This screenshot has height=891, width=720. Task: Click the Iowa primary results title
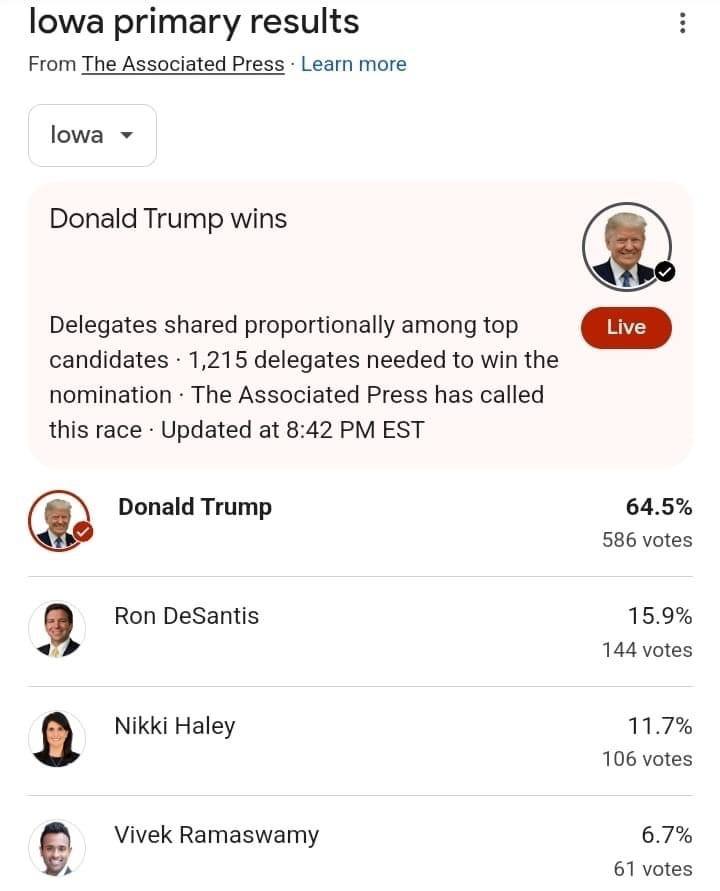pyautogui.click(x=194, y=23)
